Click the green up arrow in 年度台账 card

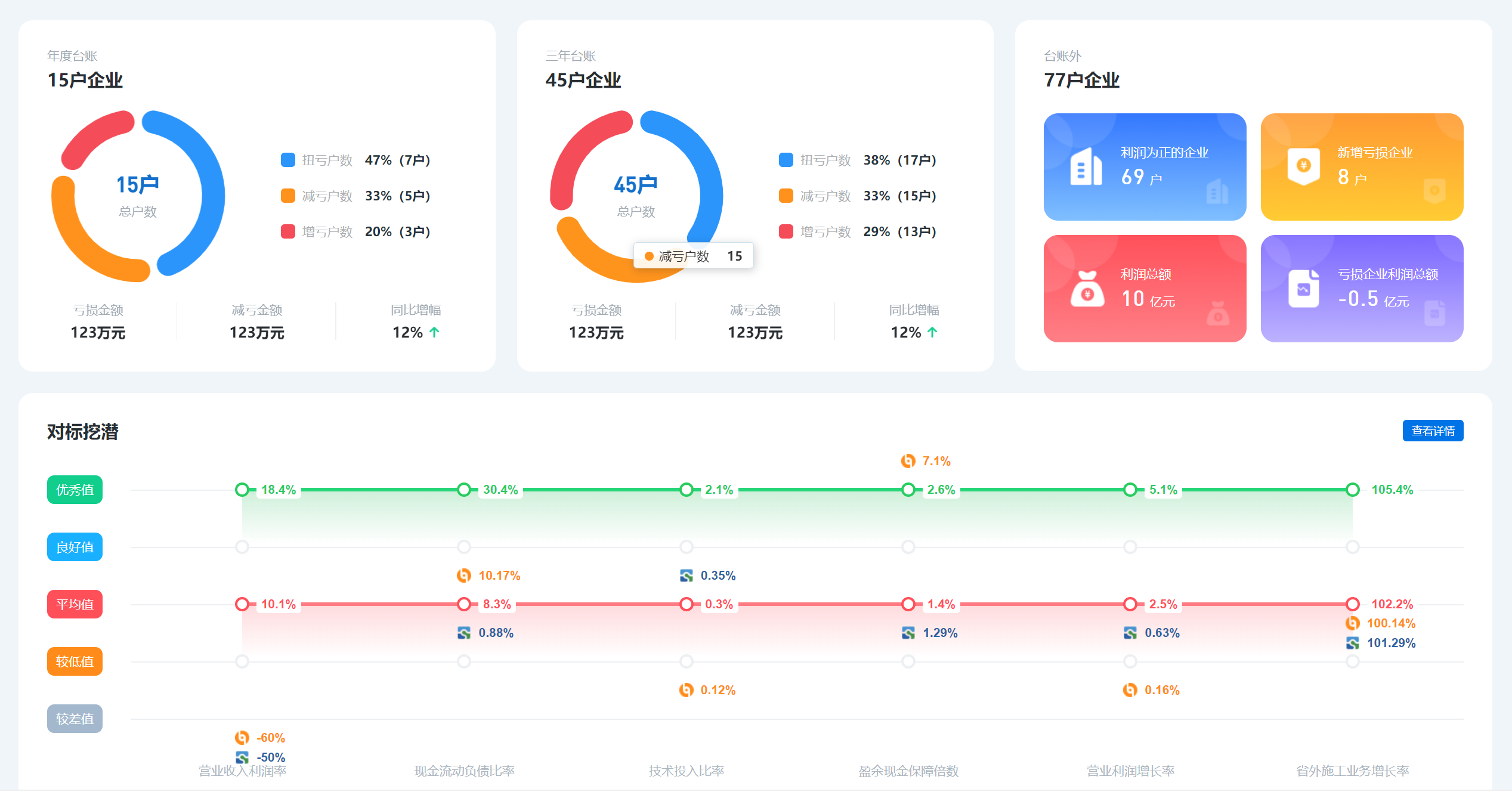pos(434,332)
